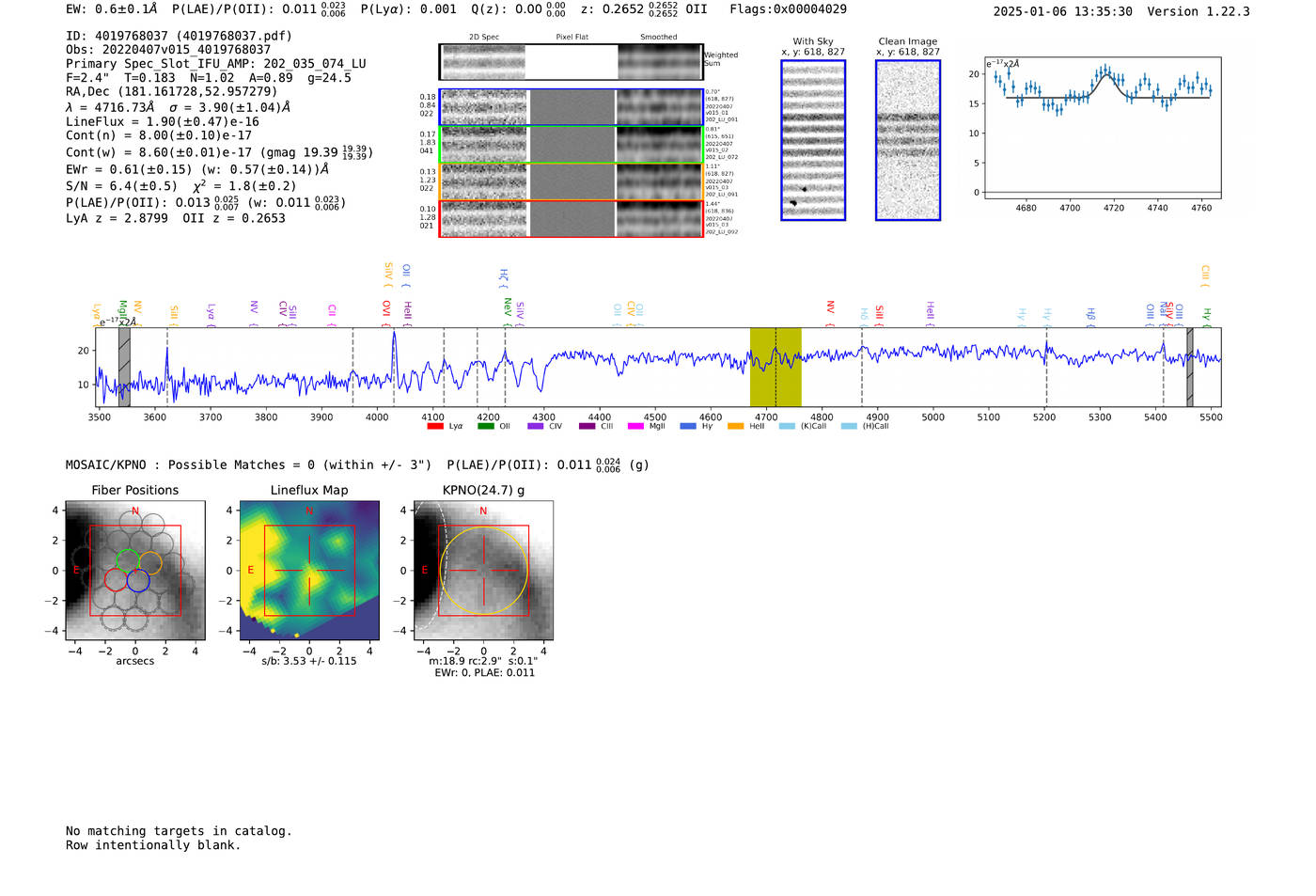
Task: Click the S/N = 6.4(±0.5) line
Action: (x=121, y=186)
